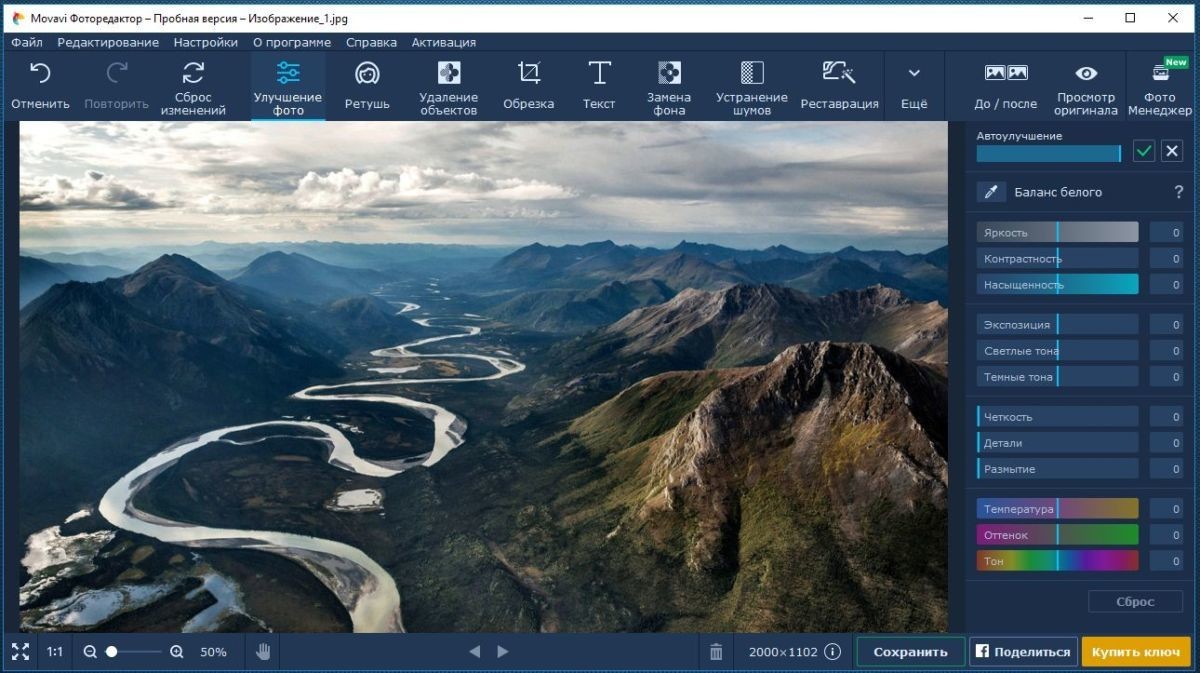
Task: Select the Ретушь retouch tool
Action: [367, 86]
